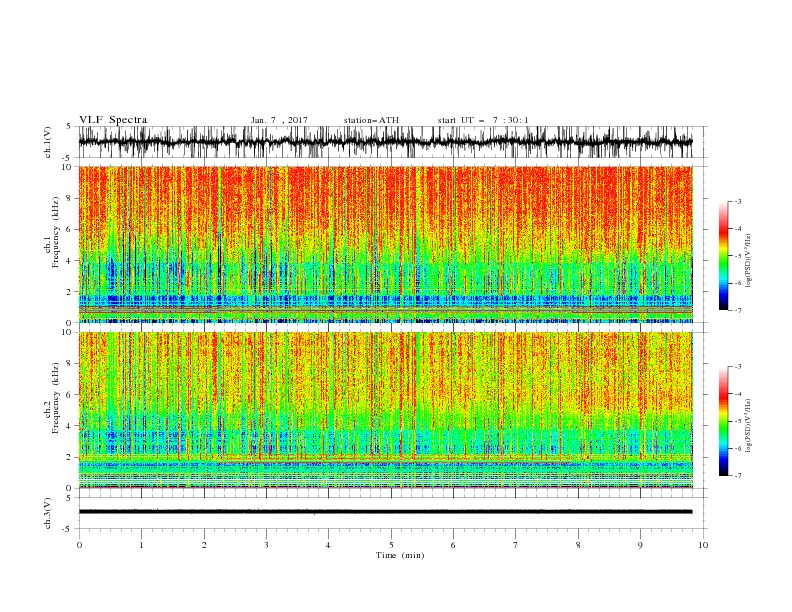Click the "-7" tick on the upper colorbar
The height and width of the screenshot is (612, 792).
point(738,310)
